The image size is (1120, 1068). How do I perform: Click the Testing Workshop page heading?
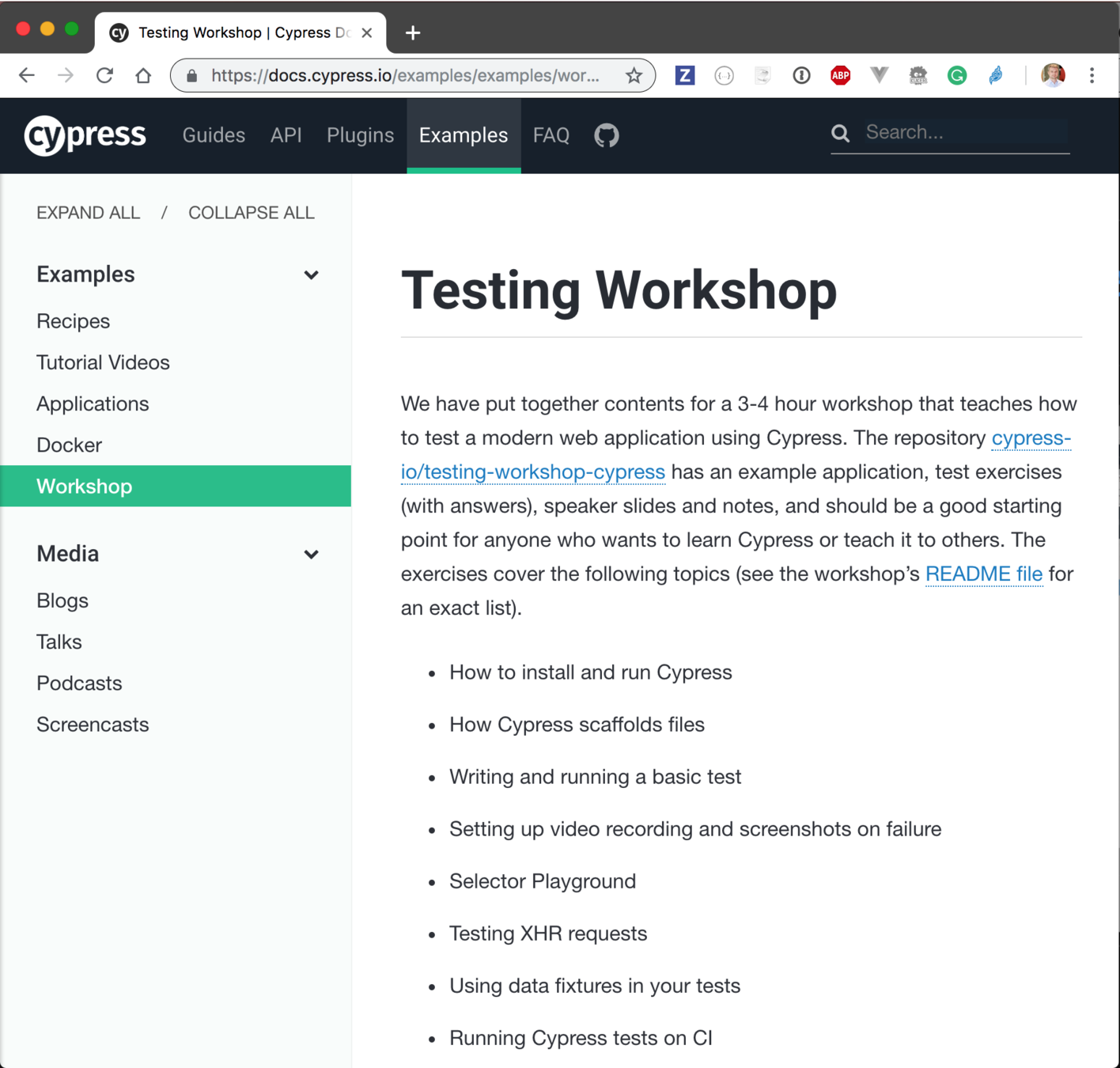619,290
